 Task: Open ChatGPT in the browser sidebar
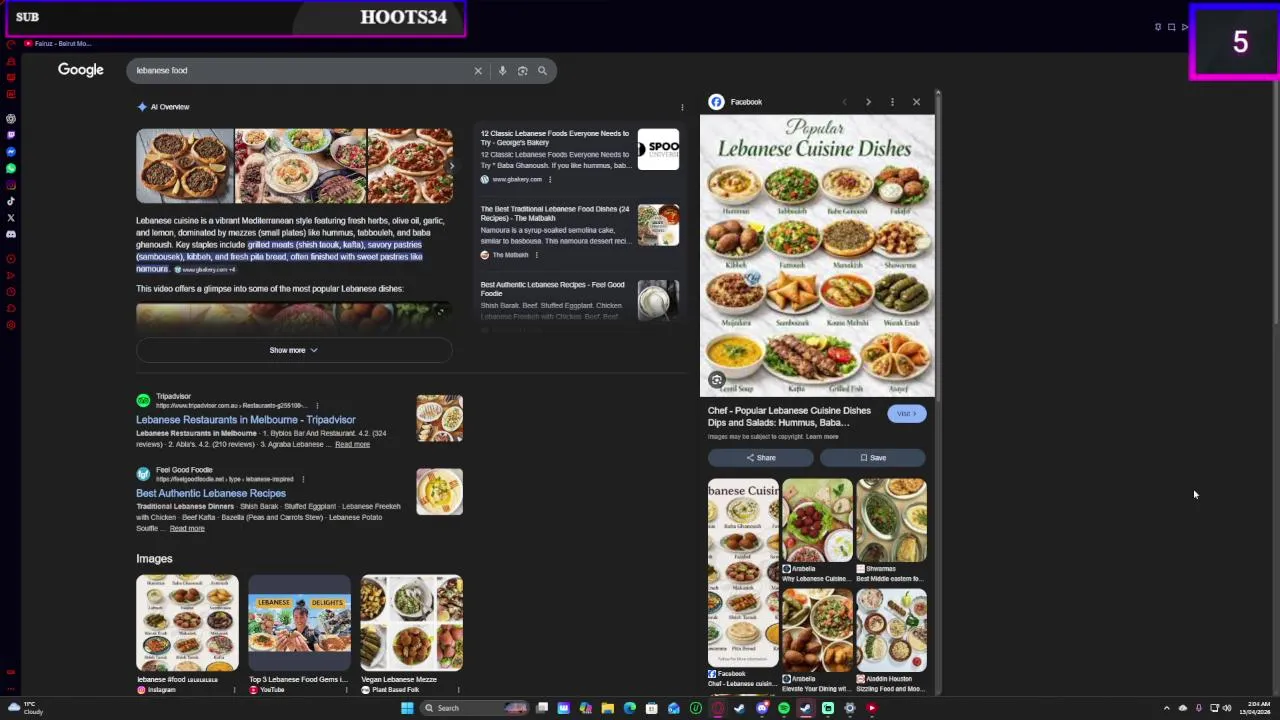pos(11,118)
